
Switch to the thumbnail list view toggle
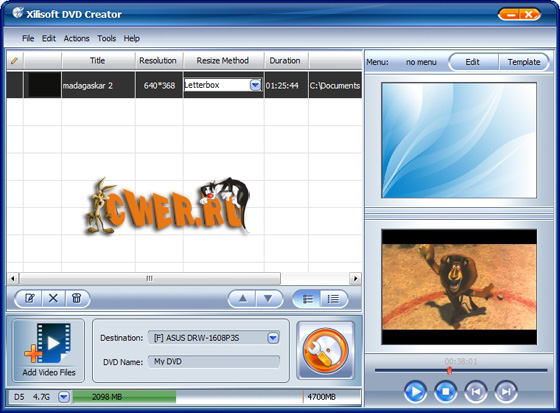coord(307,299)
